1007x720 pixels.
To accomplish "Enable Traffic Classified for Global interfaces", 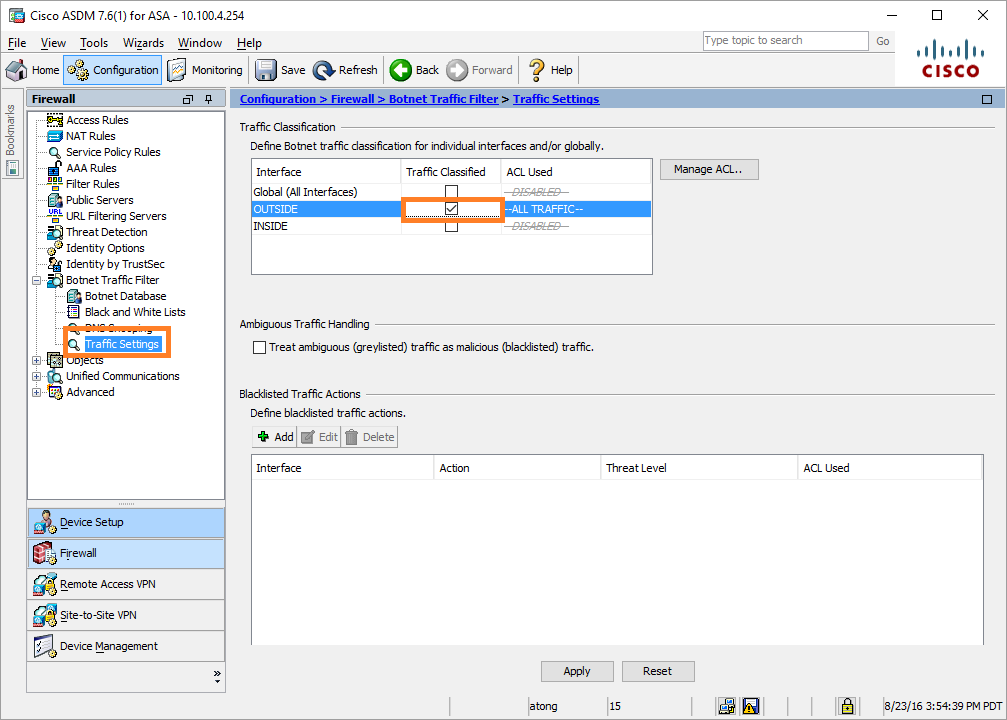I will tap(452, 192).
